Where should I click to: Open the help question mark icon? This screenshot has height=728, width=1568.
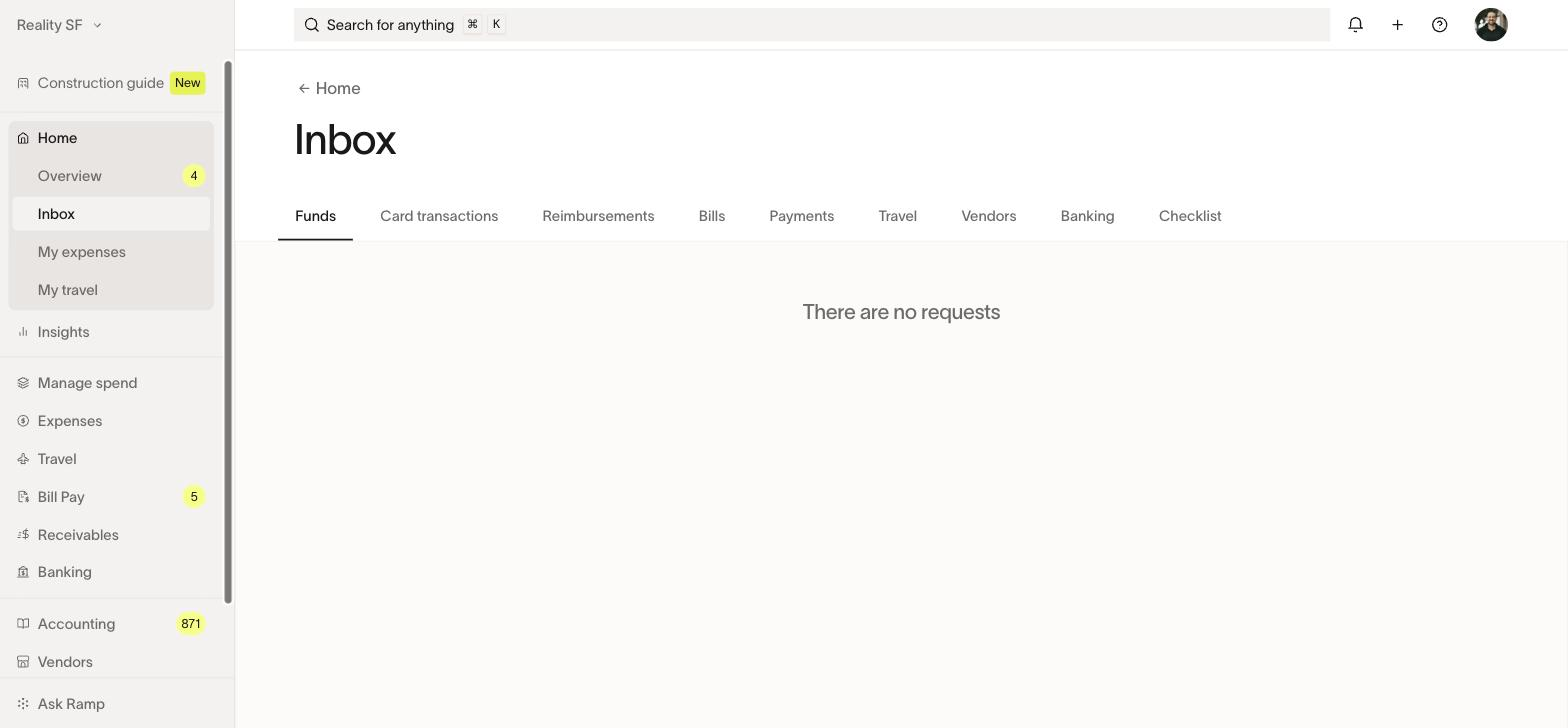click(1439, 25)
